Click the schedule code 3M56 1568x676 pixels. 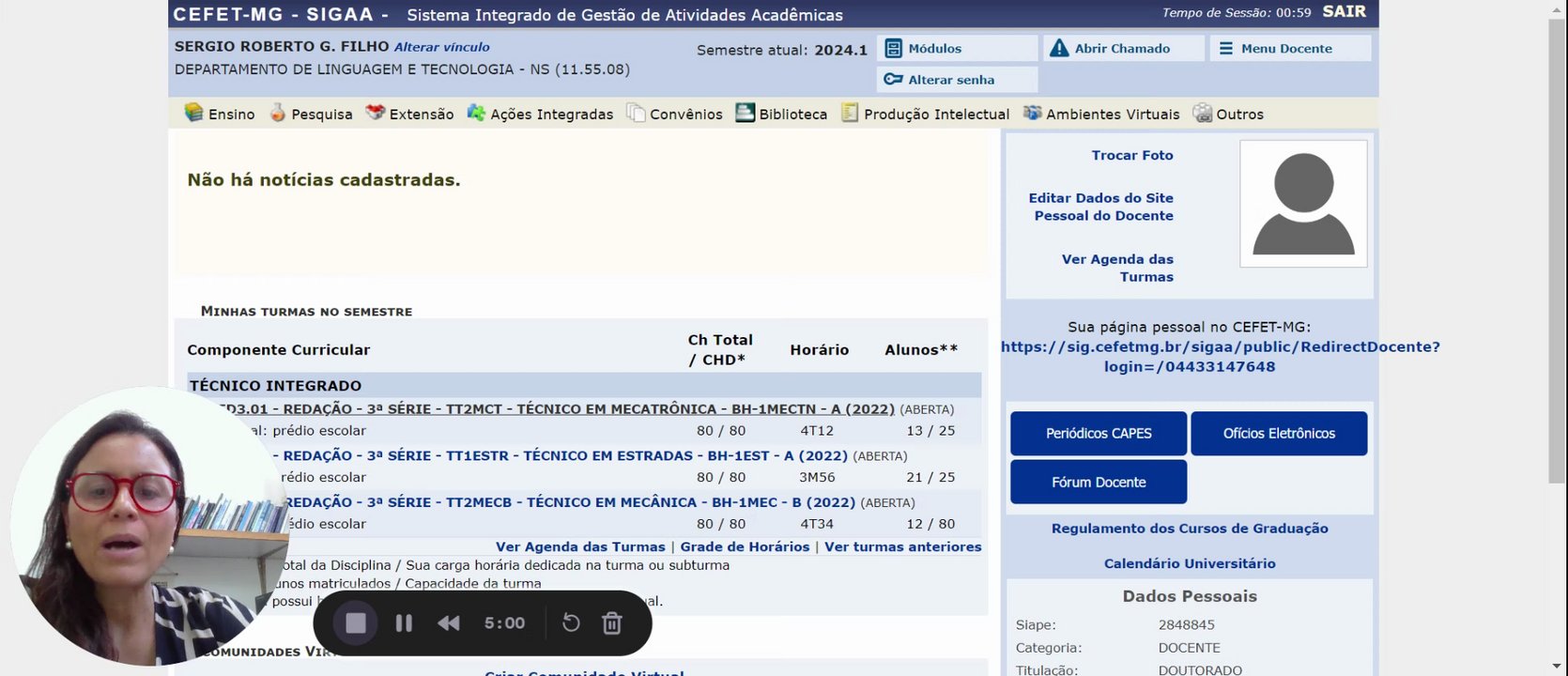(817, 477)
